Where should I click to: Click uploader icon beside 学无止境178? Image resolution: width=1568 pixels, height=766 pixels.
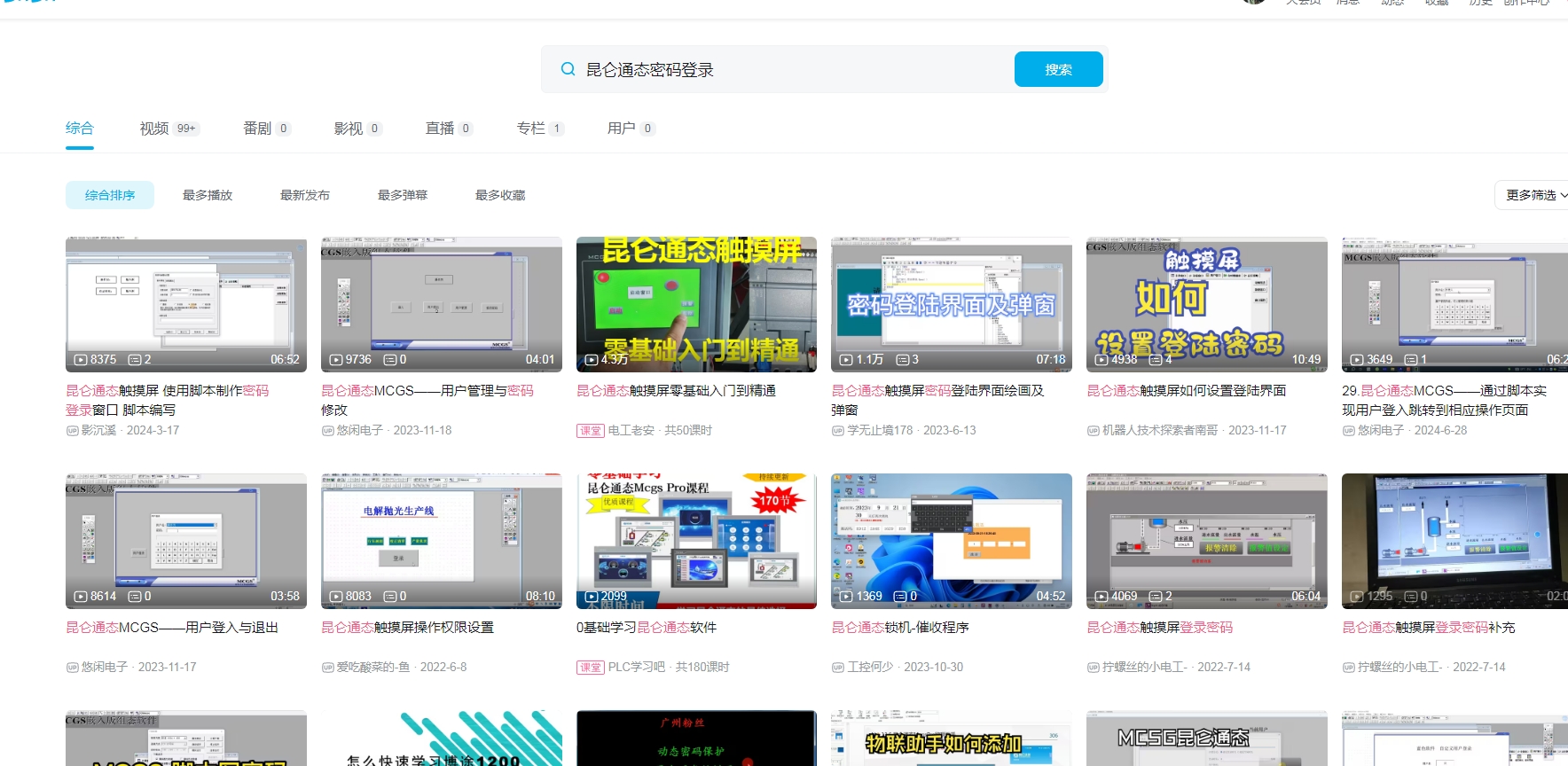click(x=838, y=431)
